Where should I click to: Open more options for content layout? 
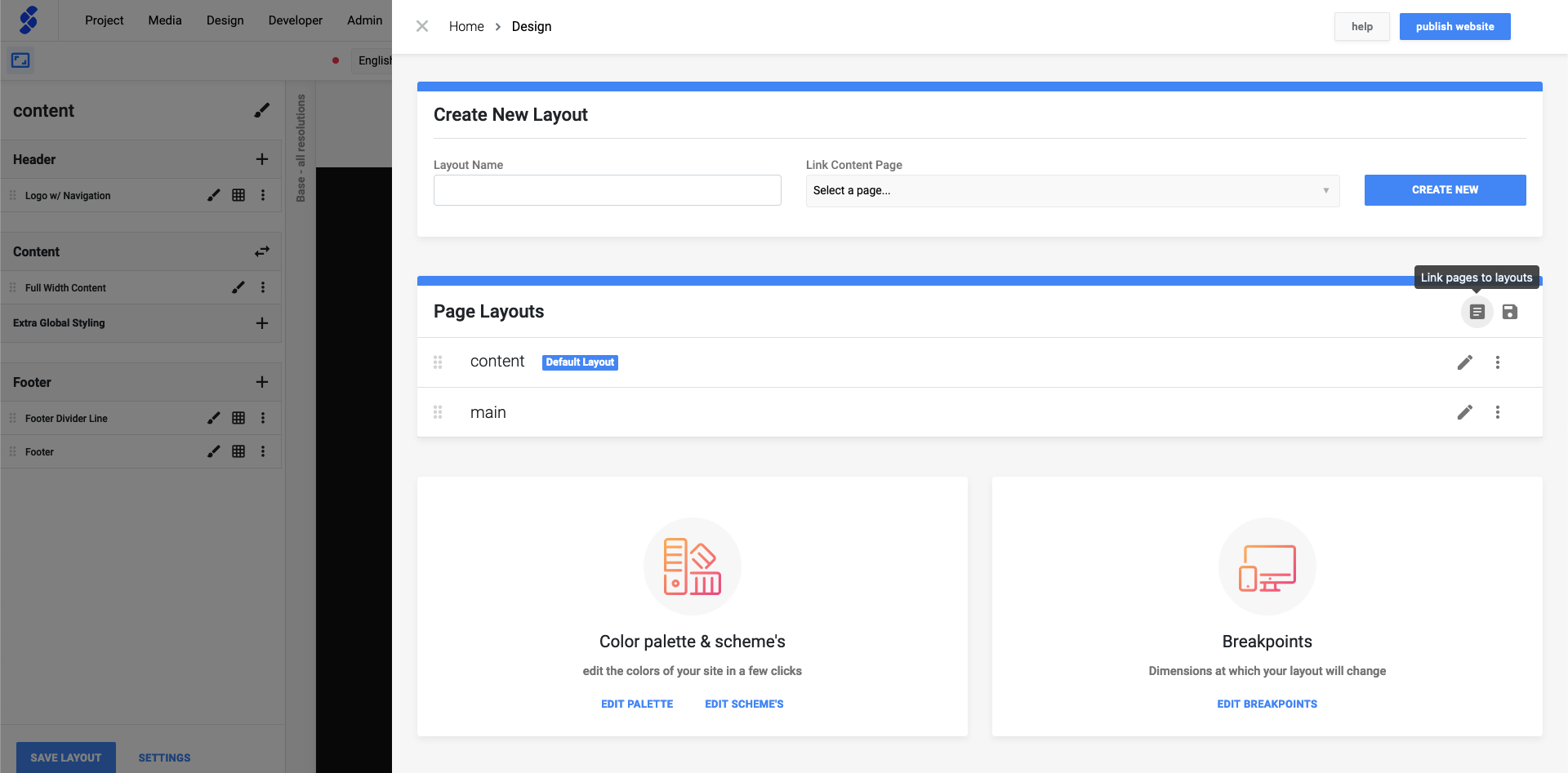1498,362
